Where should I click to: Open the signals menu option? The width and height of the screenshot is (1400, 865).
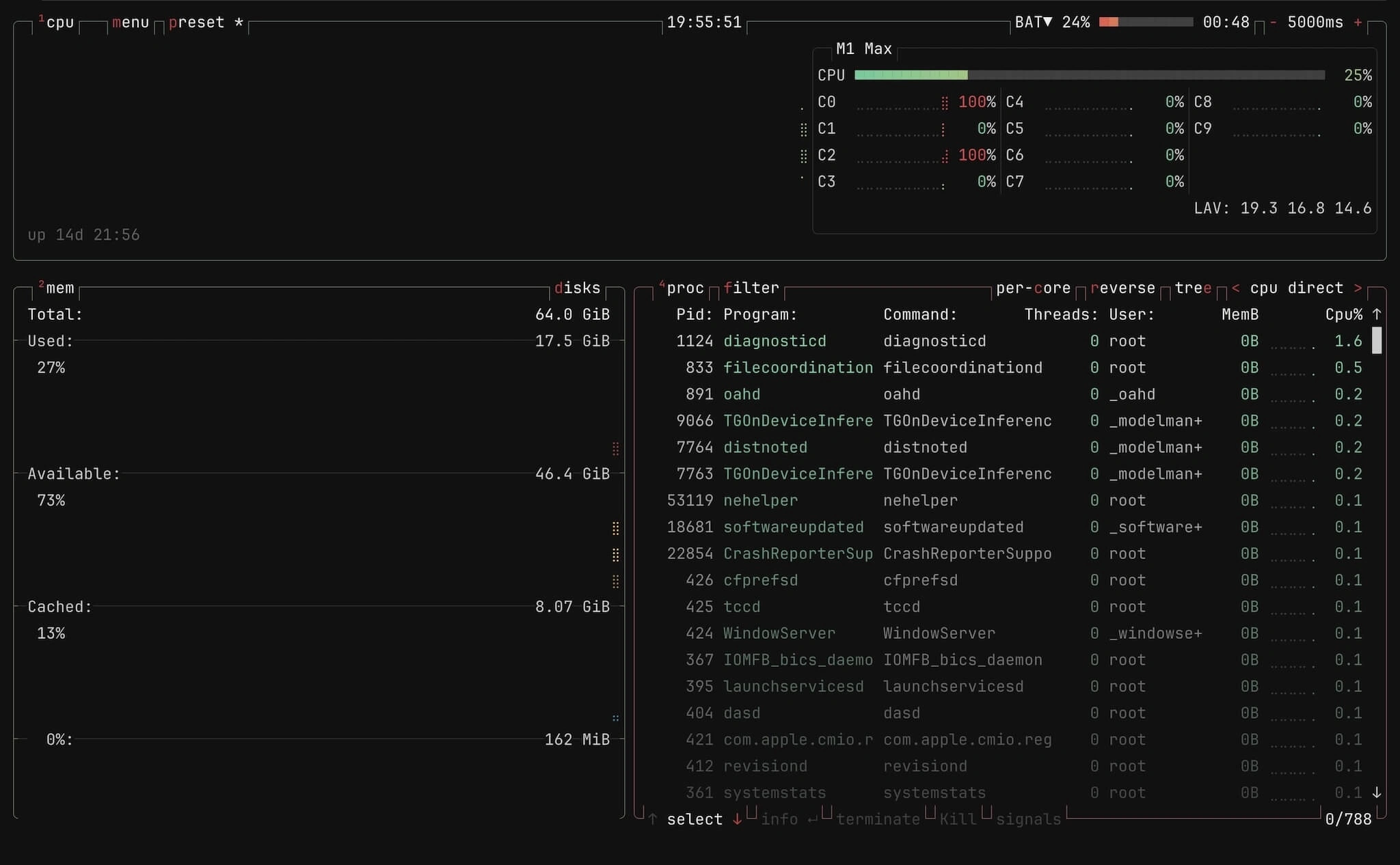1028,819
